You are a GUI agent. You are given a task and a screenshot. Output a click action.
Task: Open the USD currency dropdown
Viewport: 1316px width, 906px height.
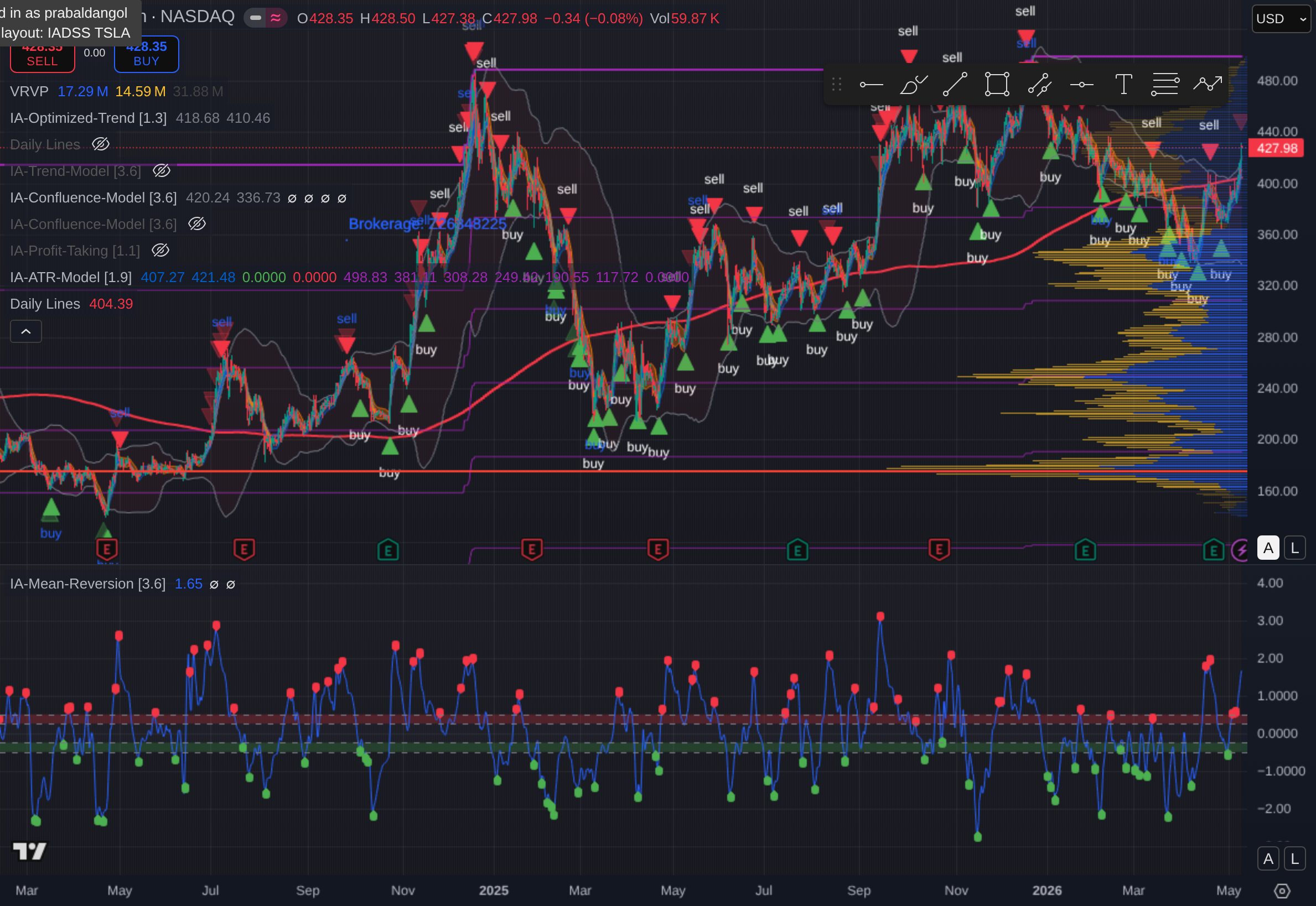click(1281, 19)
